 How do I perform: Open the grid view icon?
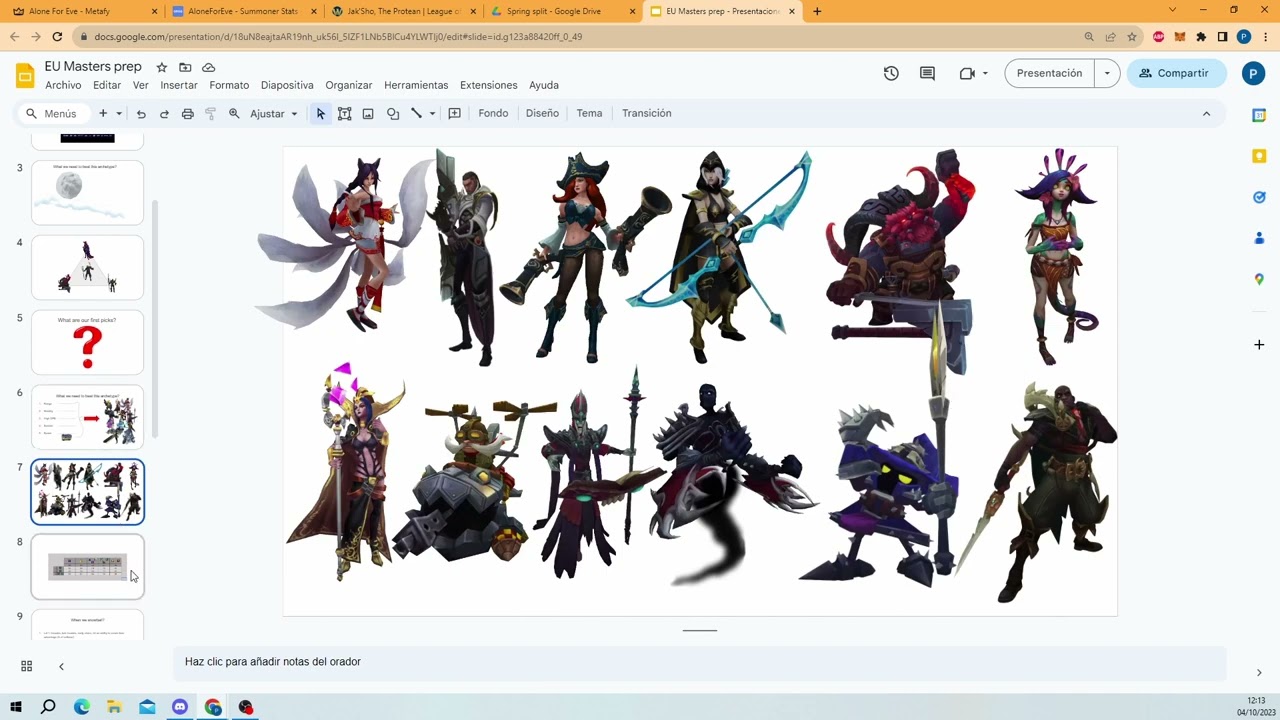pos(27,666)
